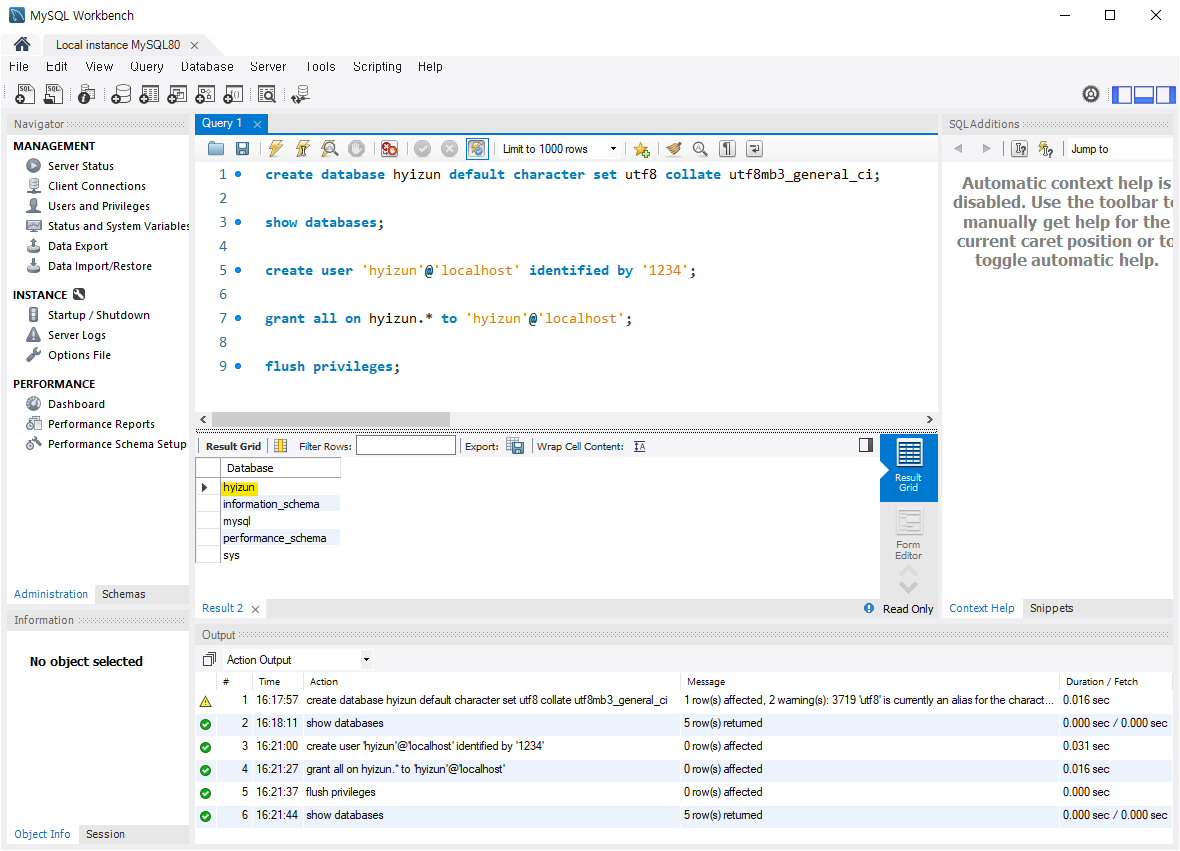
Task: Toggle continue-on-error execution mode
Action: coord(389,149)
